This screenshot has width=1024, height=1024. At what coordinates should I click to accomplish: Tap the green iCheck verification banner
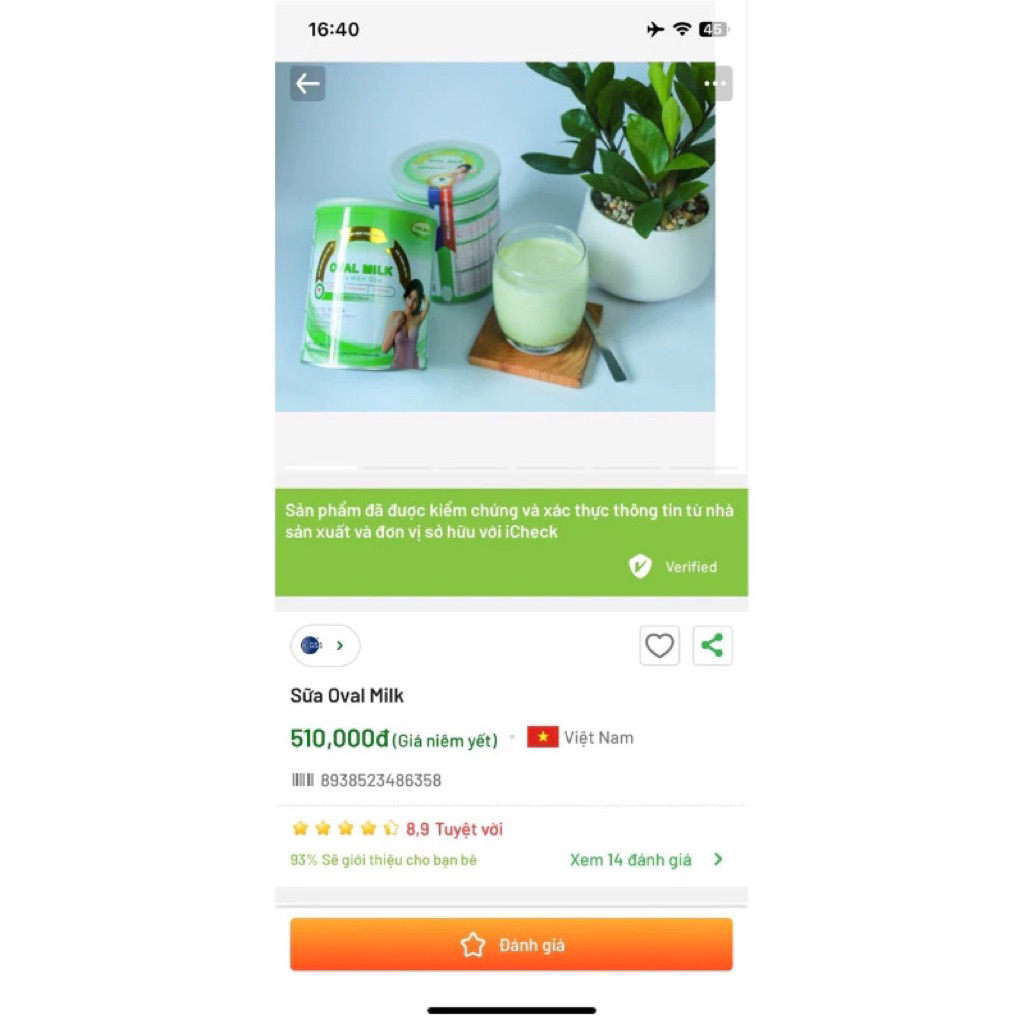(x=511, y=542)
